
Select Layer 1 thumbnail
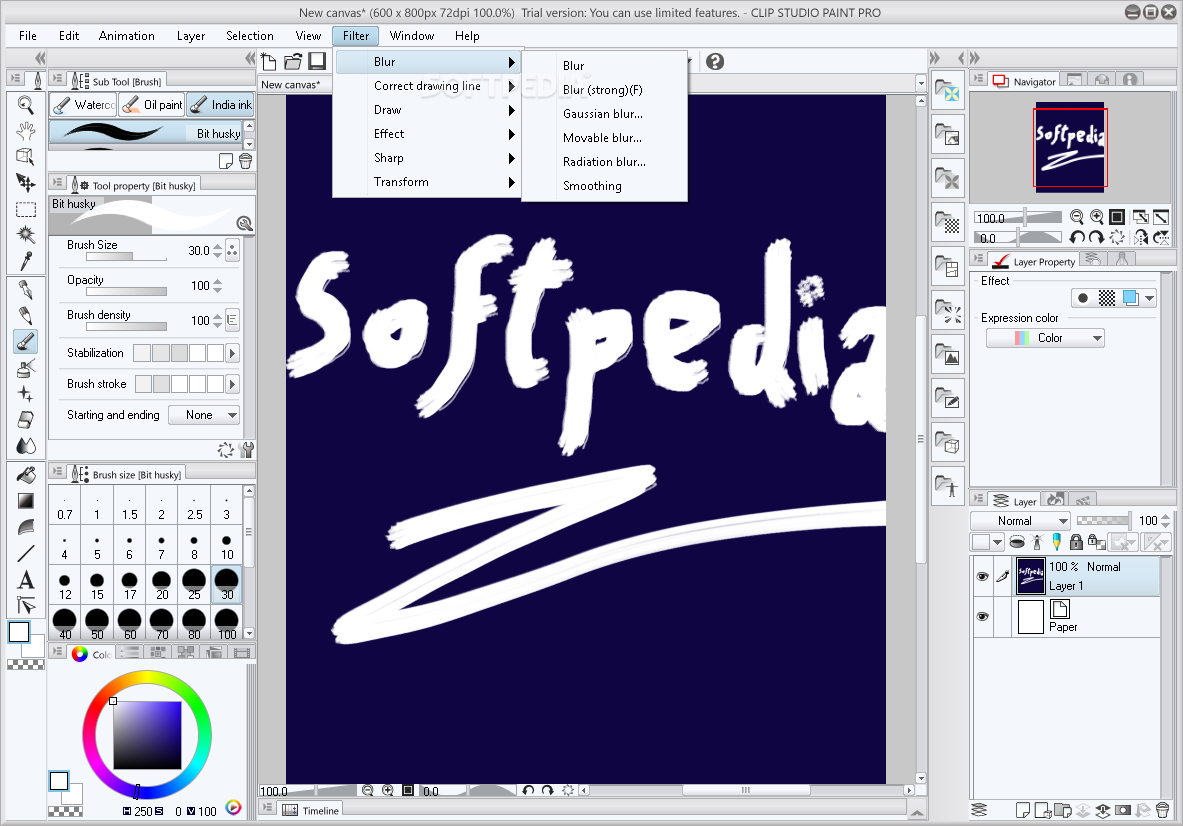pyautogui.click(x=1031, y=576)
